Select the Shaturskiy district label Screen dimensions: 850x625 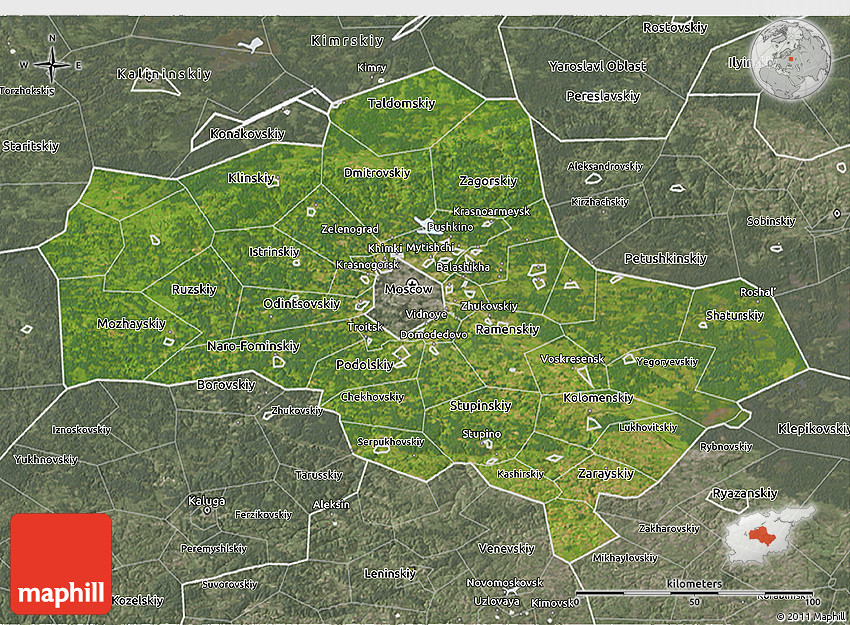point(734,315)
